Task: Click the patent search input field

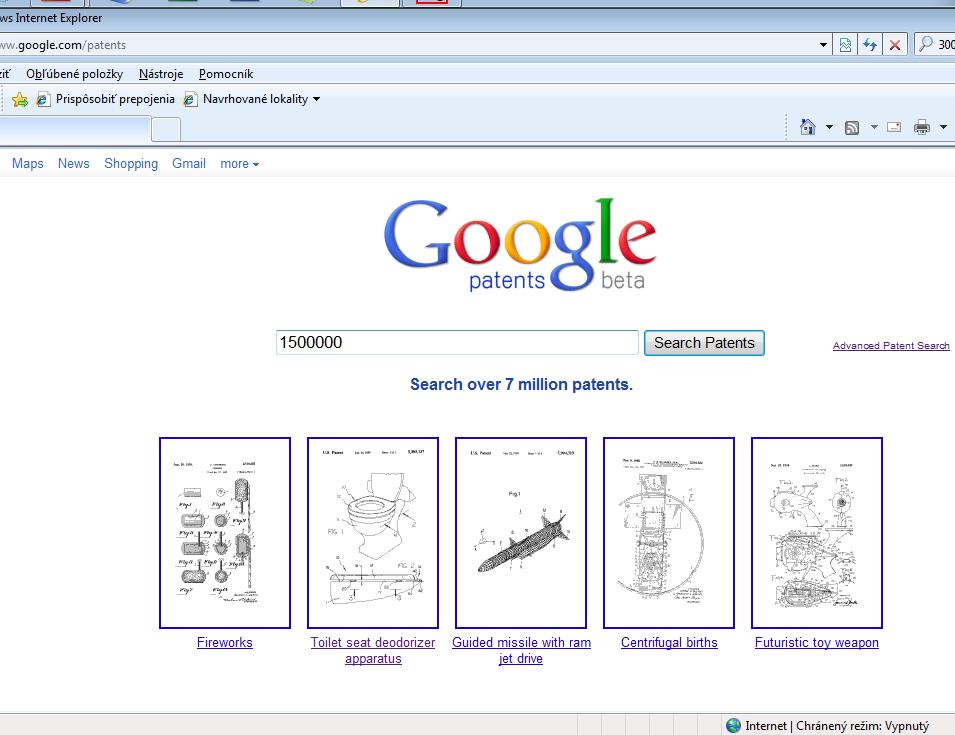Action: tap(457, 343)
